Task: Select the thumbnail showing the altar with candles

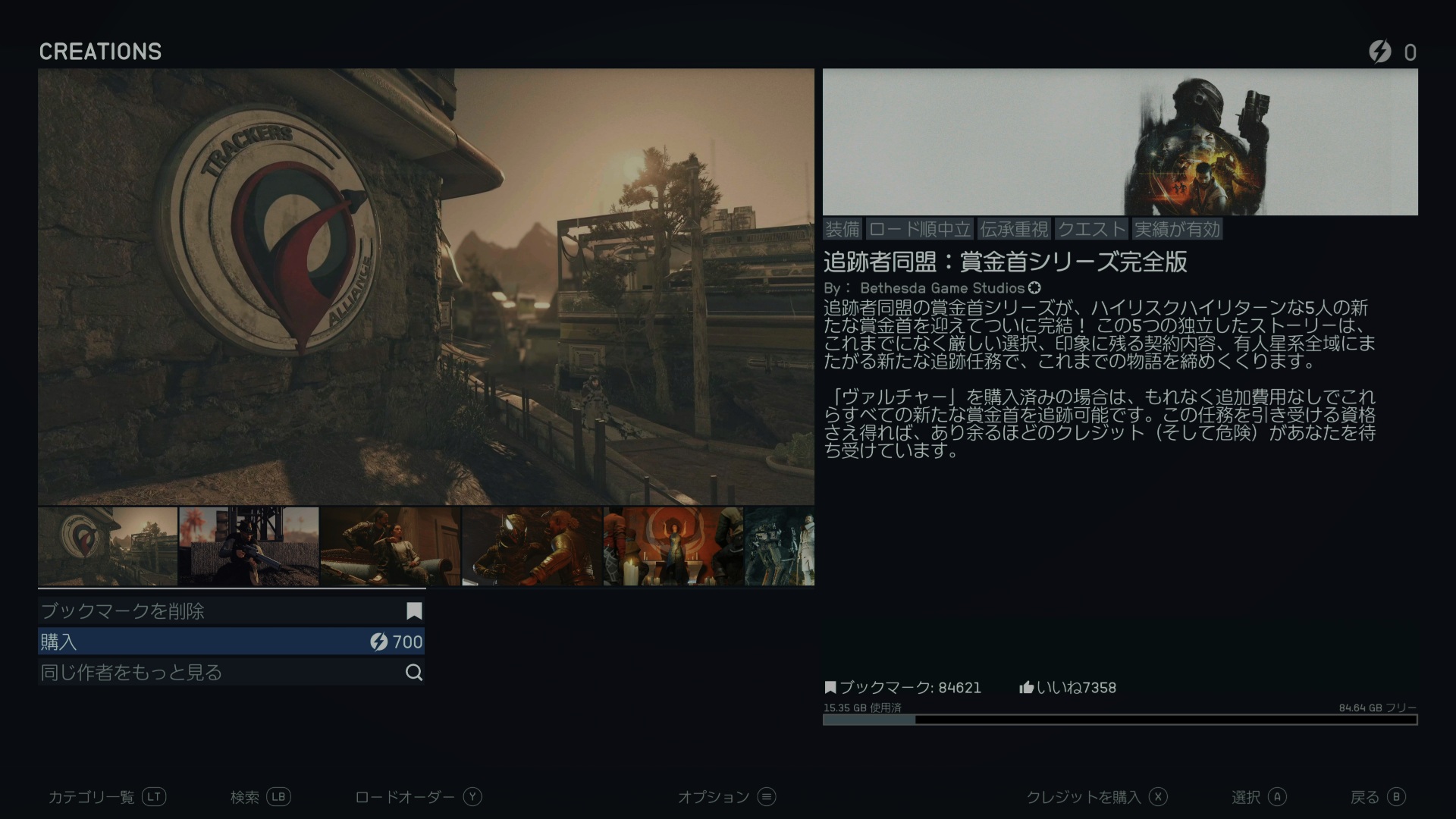Action: click(x=673, y=547)
